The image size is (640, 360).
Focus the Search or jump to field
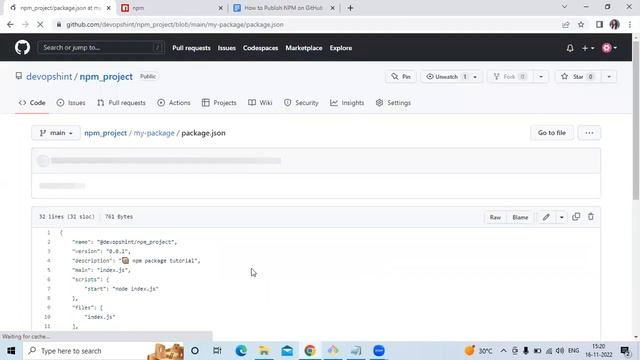pyautogui.click(x=101, y=48)
